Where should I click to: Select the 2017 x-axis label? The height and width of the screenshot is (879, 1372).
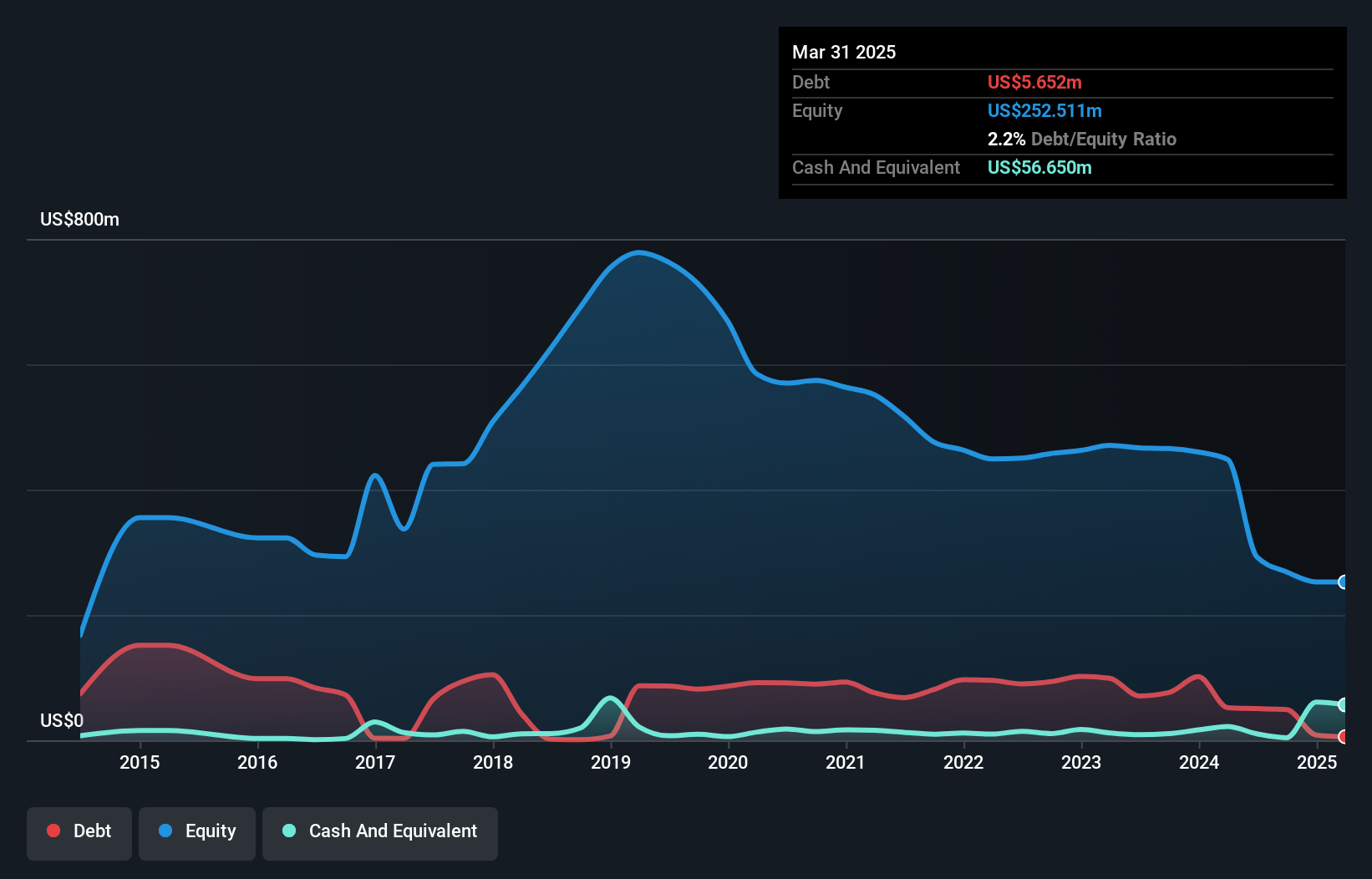click(375, 762)
